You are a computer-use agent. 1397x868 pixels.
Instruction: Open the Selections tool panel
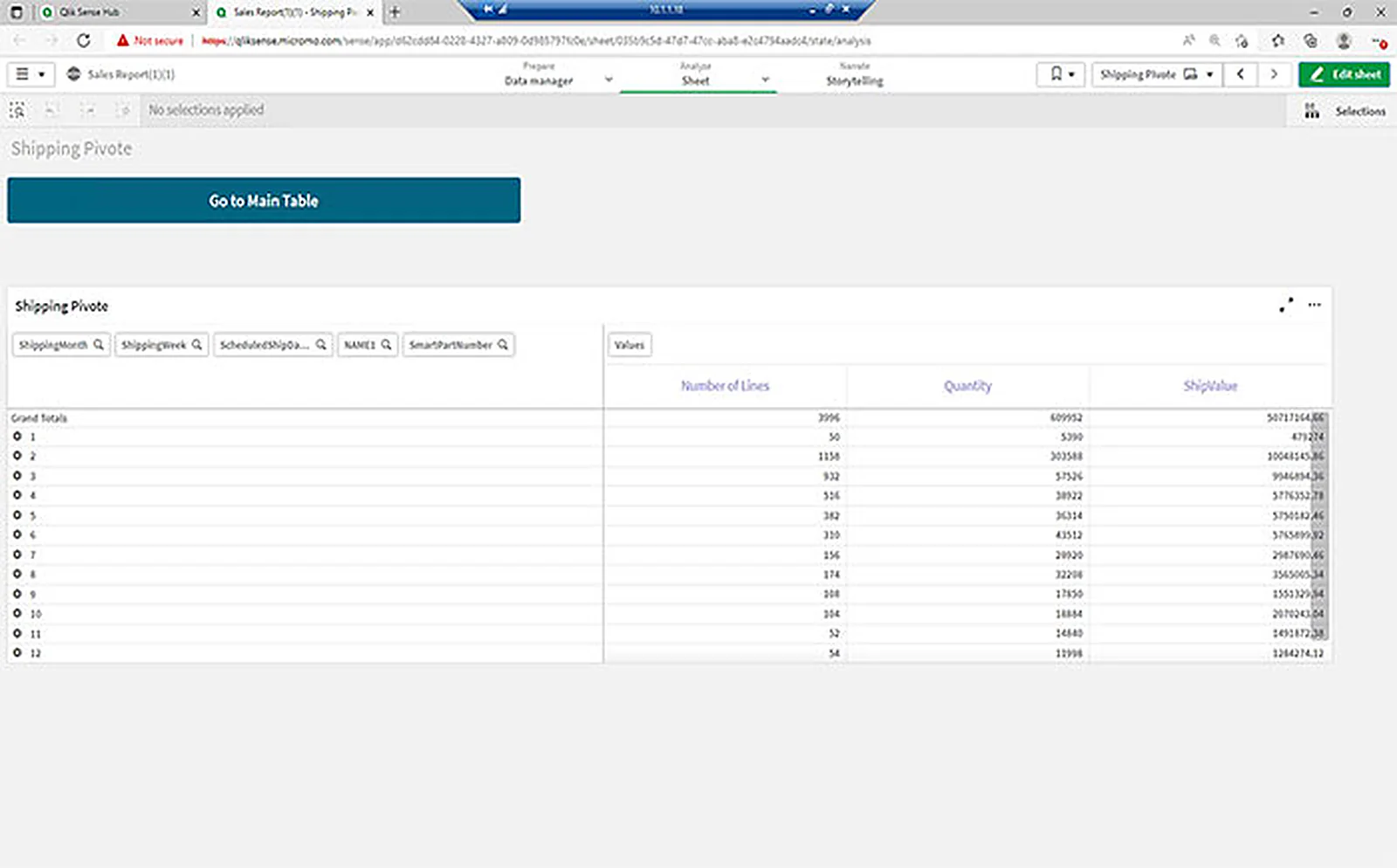click(x=1345, y=111)
